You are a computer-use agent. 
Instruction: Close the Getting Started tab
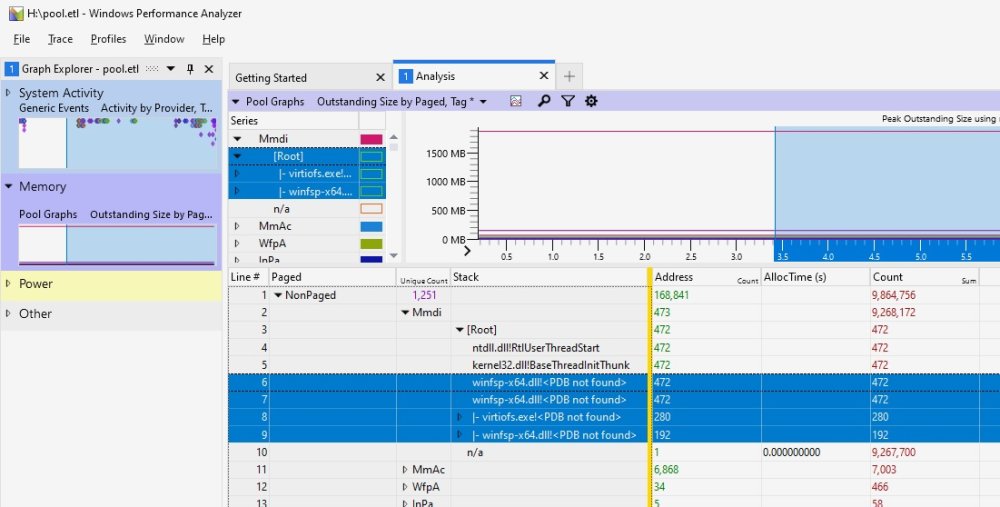tap(380, 77)
